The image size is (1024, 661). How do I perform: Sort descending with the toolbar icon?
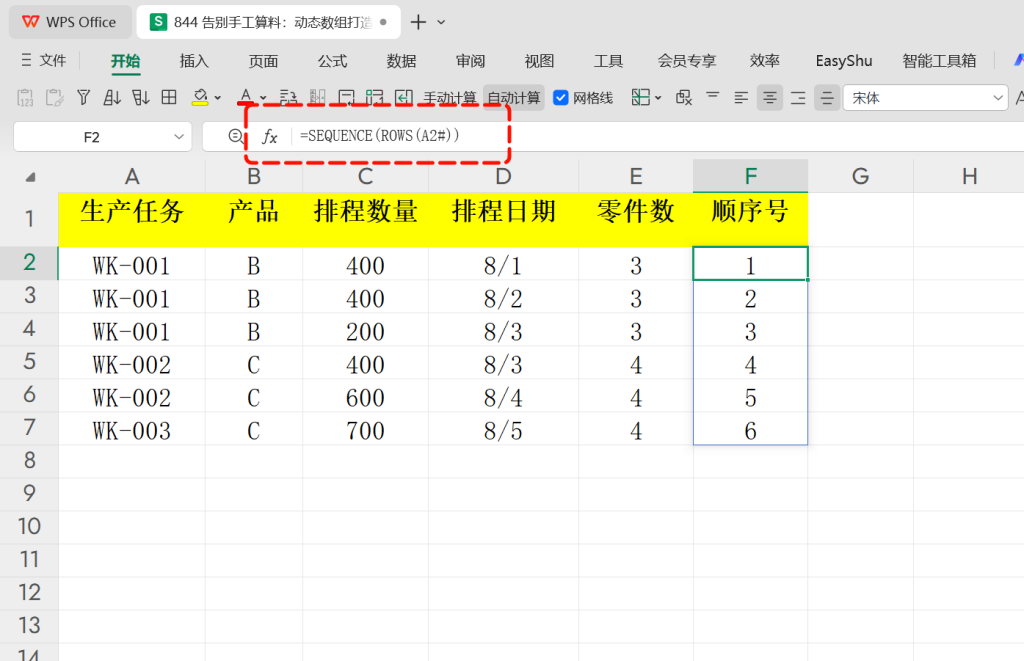point(140,98)
